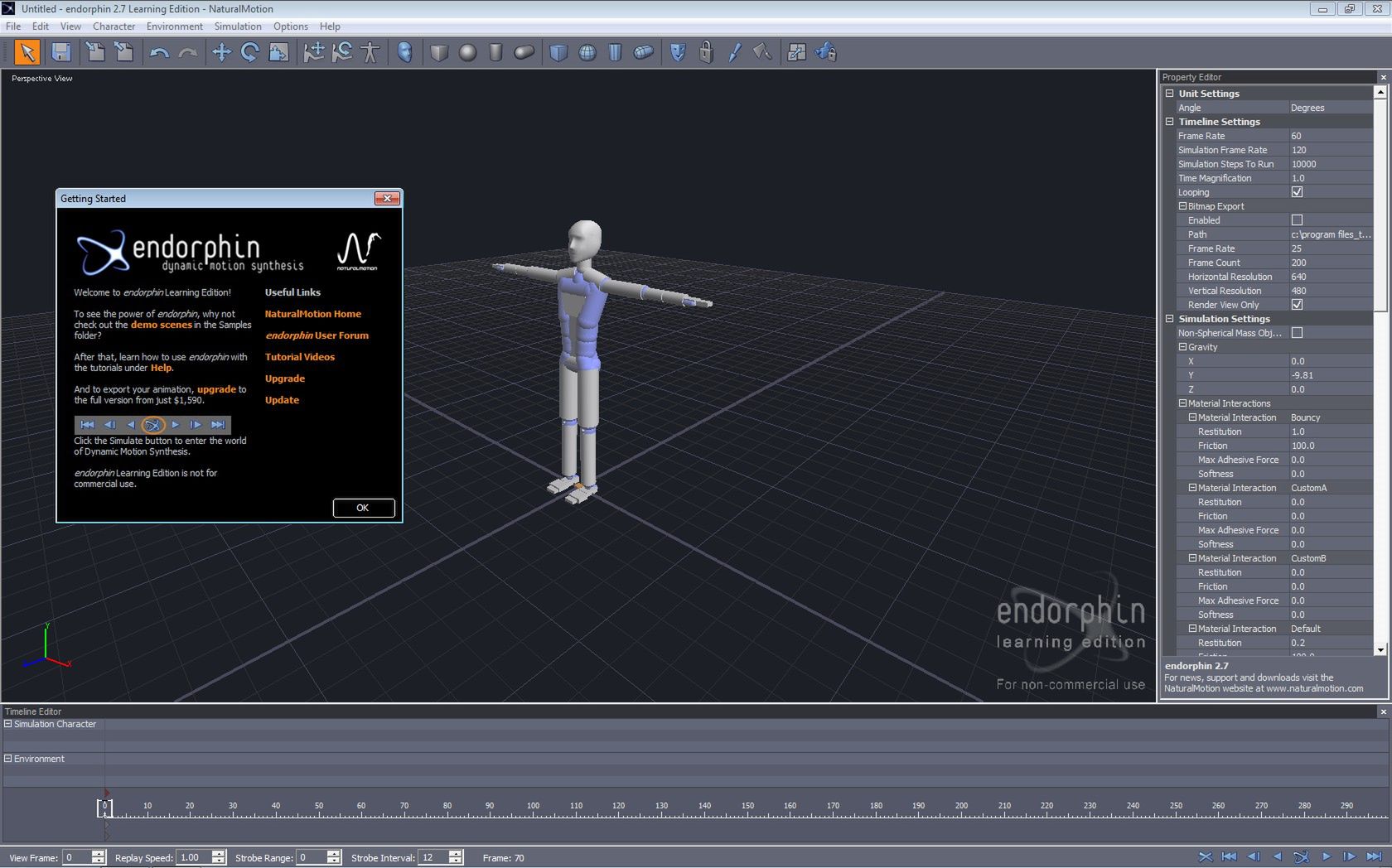Click the standing character figure icon in the toolbar
Viewport: 1392px width, 868px height.
coord(370,53)
